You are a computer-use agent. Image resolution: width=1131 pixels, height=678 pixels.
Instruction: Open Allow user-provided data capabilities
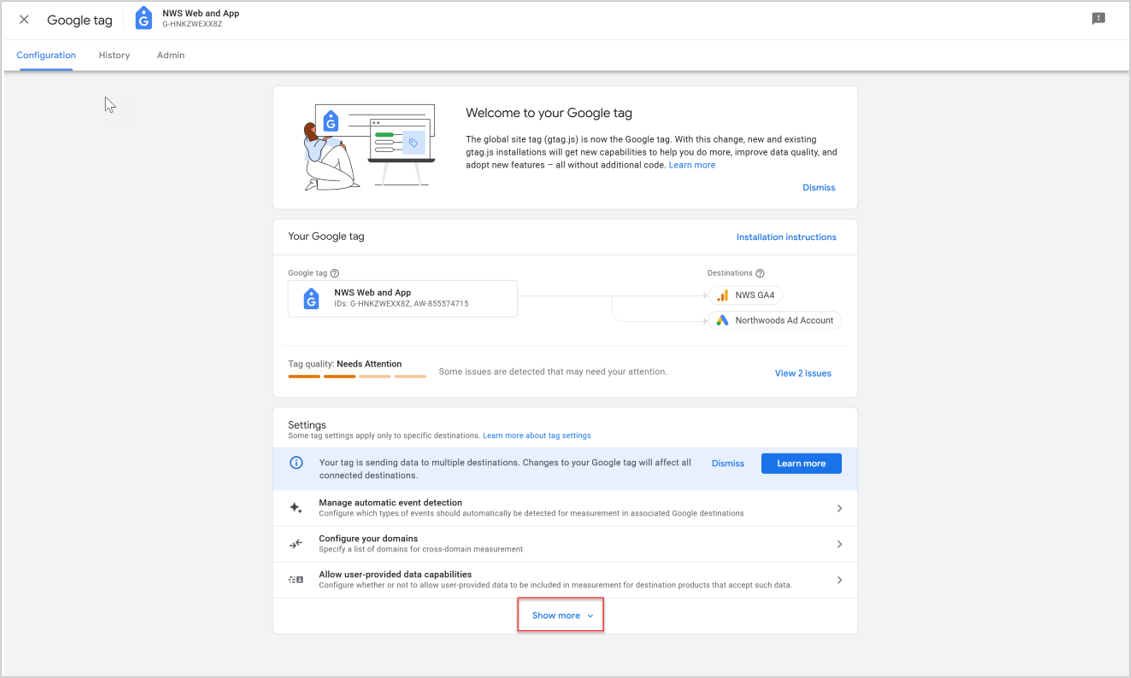[565, 580]
